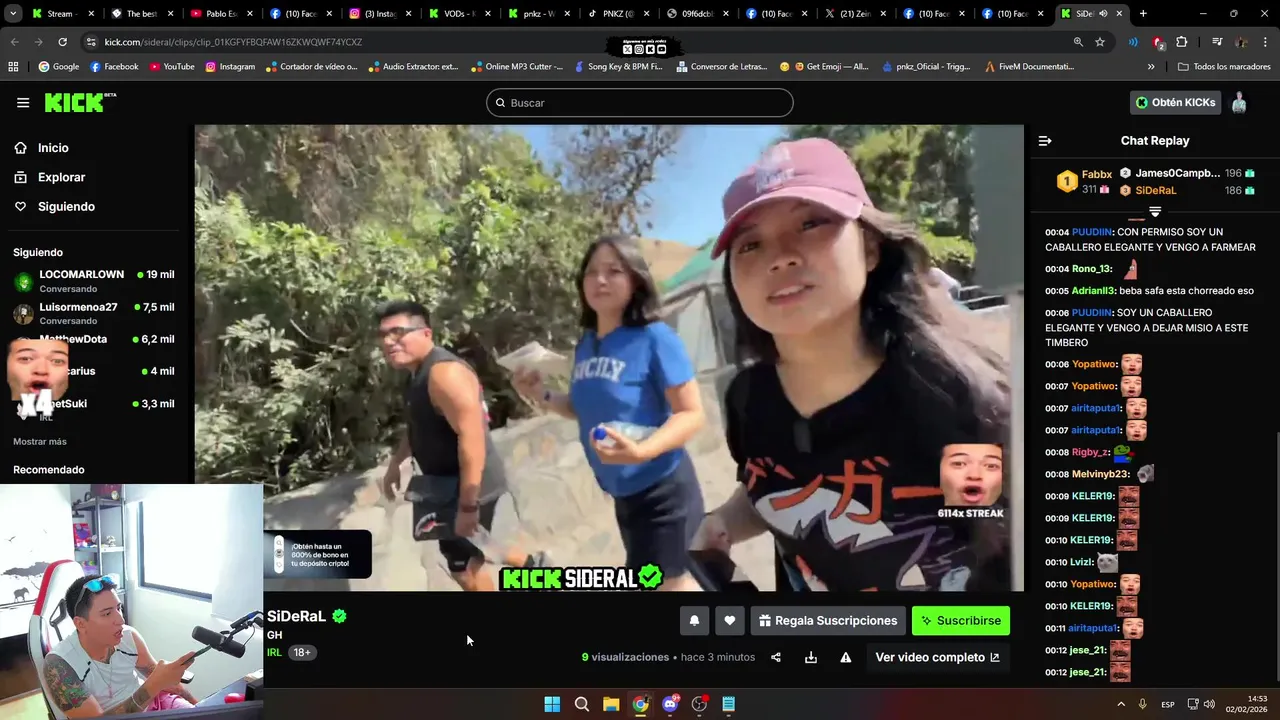Open the Instagram bookmark
The height and width of the screenshot is (720, 1280).
230,67
